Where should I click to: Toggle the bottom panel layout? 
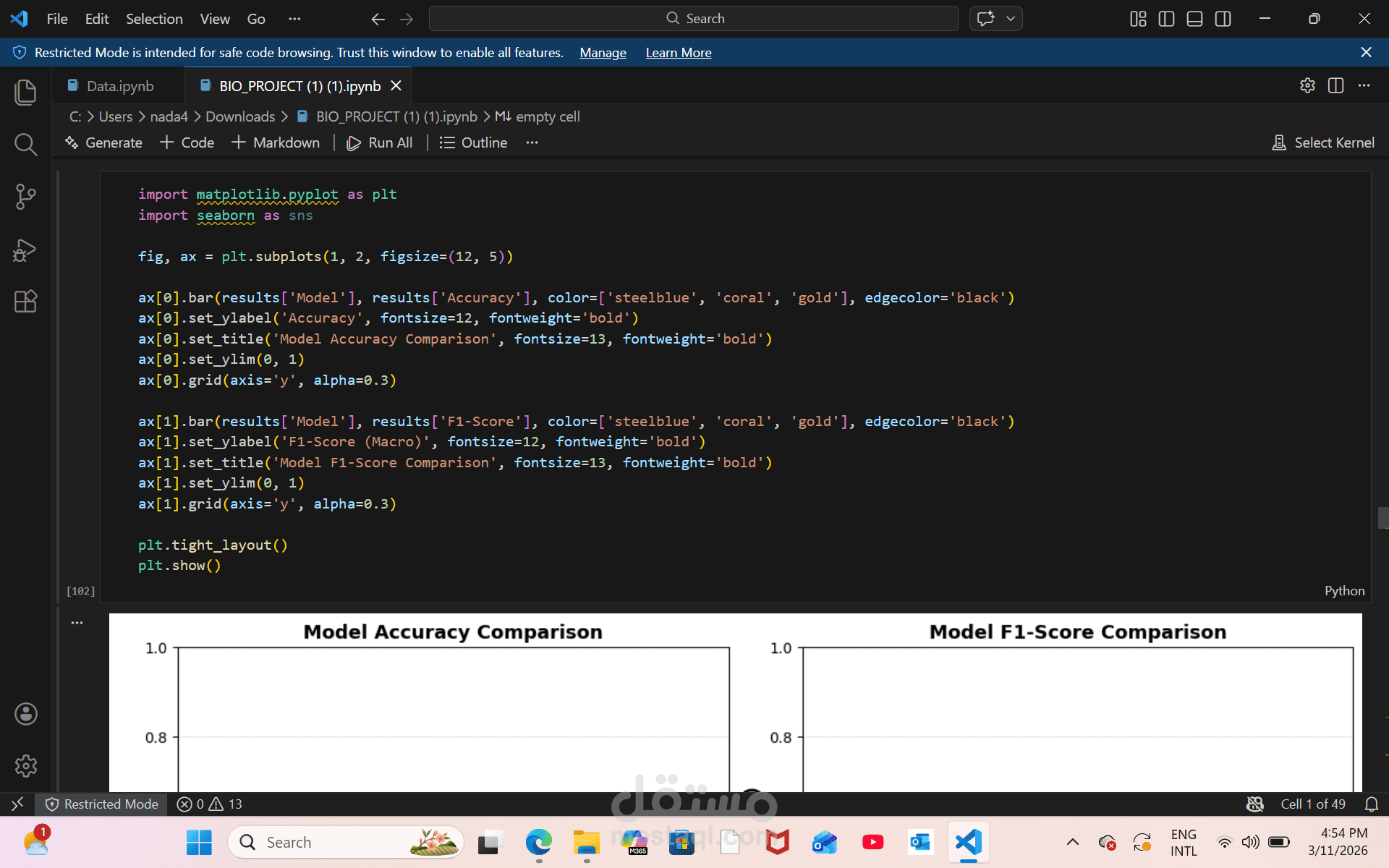tap(1194, 19)
